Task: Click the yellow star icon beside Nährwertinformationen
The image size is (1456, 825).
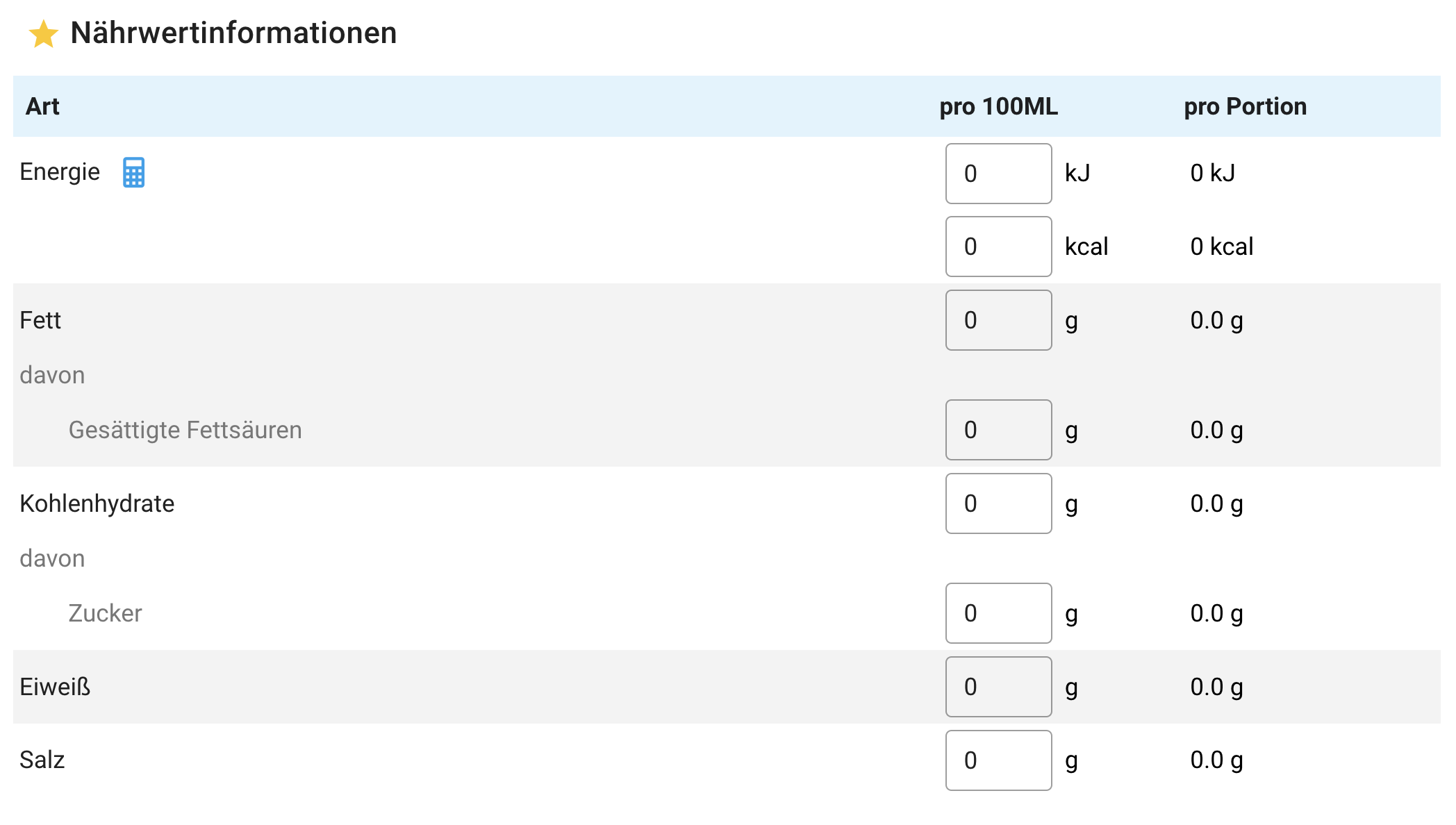Action: click(x=43, y=34)
